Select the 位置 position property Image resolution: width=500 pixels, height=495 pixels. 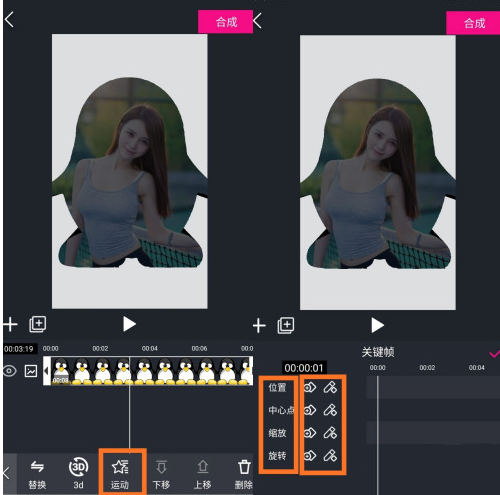(277, 388)
